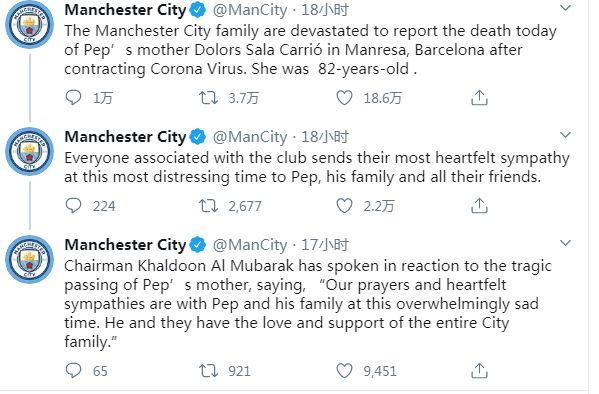The width and height of the screenshot is (599, 394).
Task: Like the tweet with 18.6万 likes
Action: coord(344,98)
